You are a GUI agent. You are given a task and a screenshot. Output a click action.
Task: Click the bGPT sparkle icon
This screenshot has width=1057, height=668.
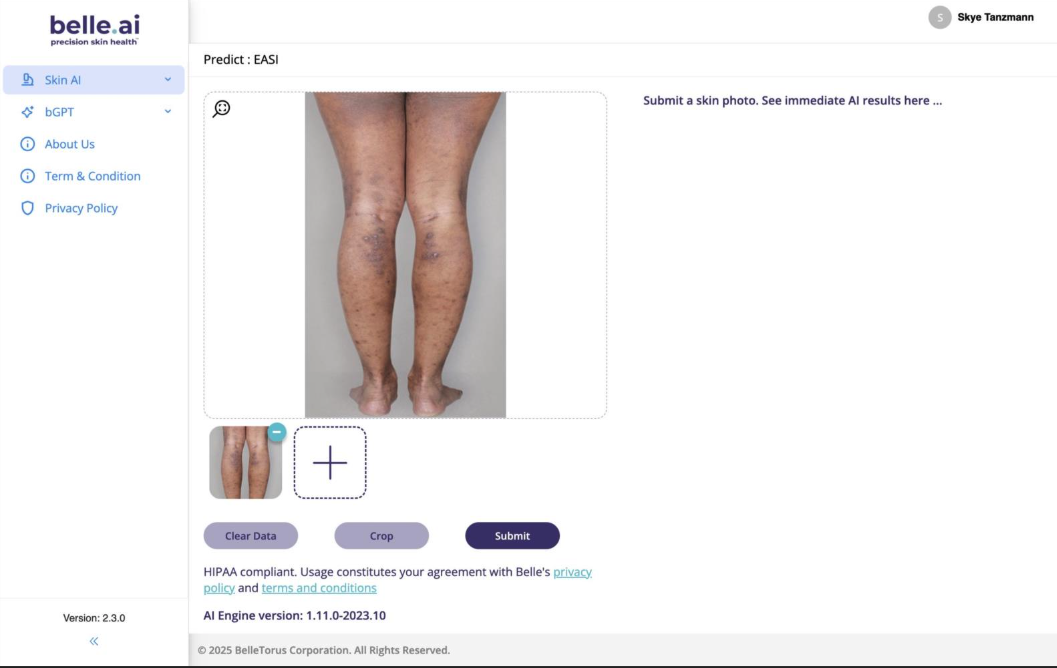coord(28,112)
